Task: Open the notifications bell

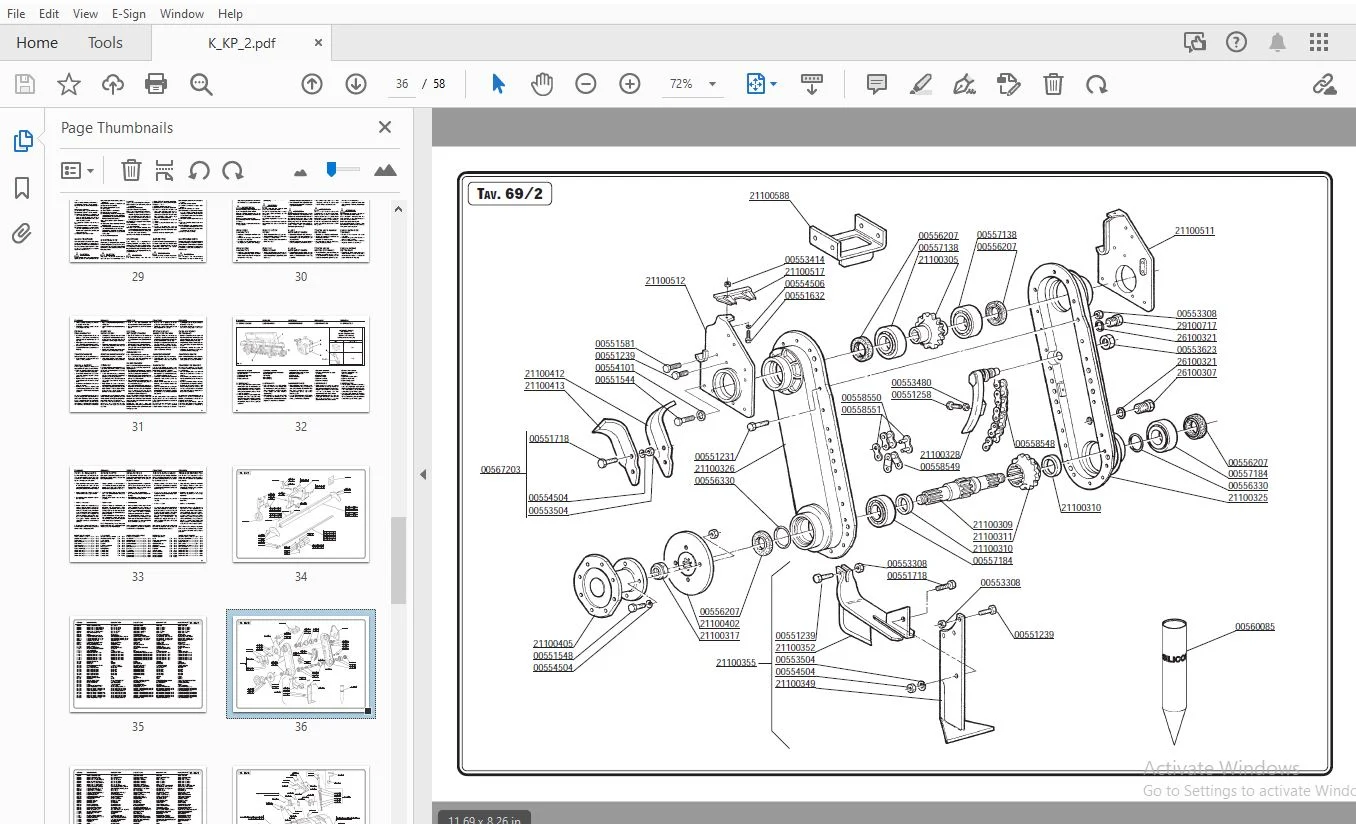Action: [x=1278, y=42]
